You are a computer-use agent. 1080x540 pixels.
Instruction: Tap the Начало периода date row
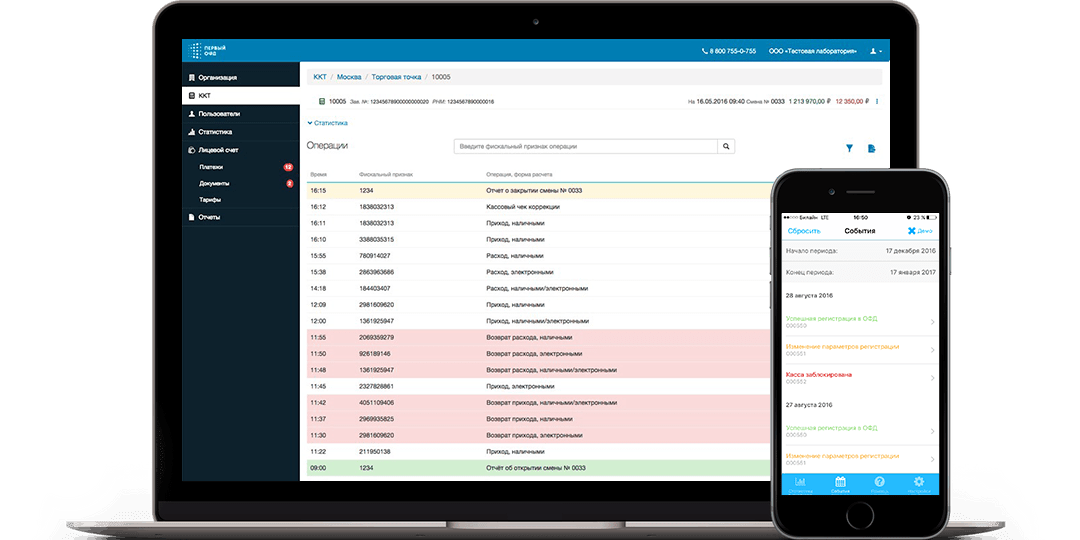[x=860, y=251]
